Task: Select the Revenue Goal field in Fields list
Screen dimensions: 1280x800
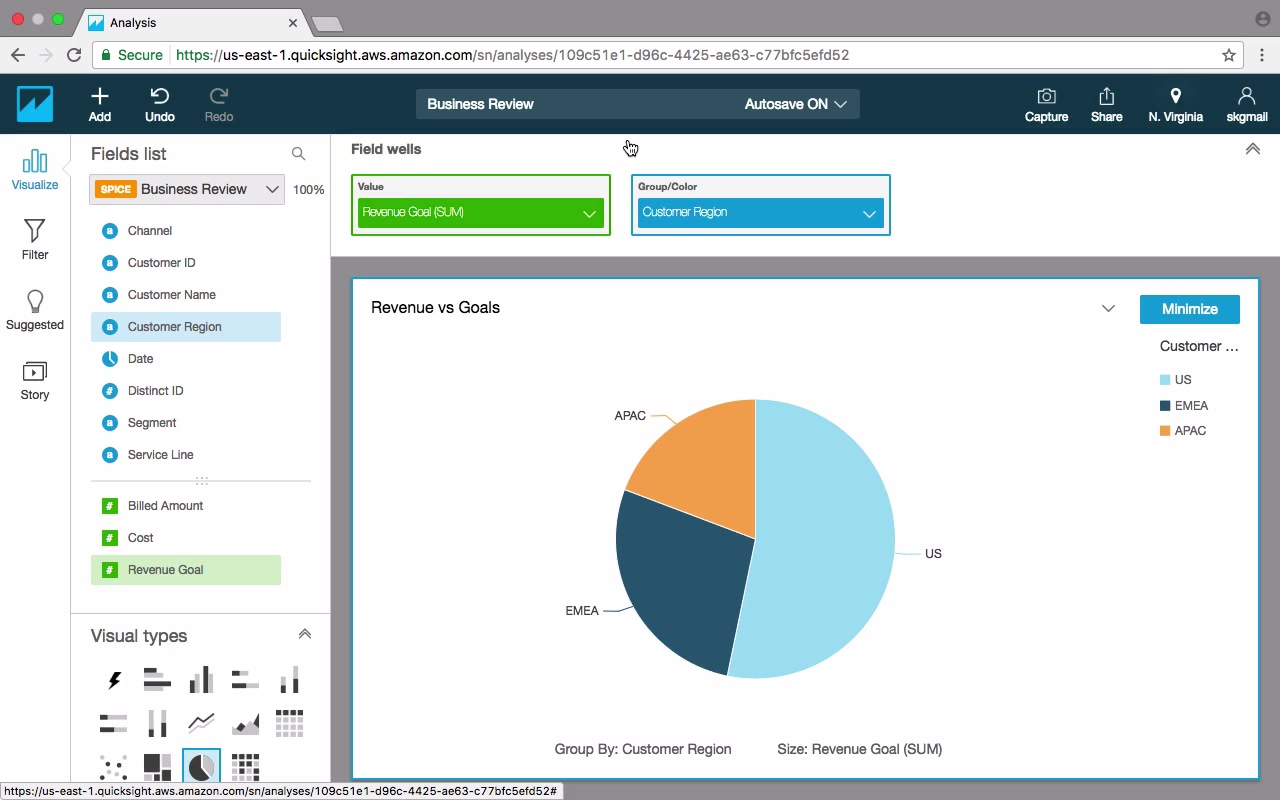Action: point(186,570)
